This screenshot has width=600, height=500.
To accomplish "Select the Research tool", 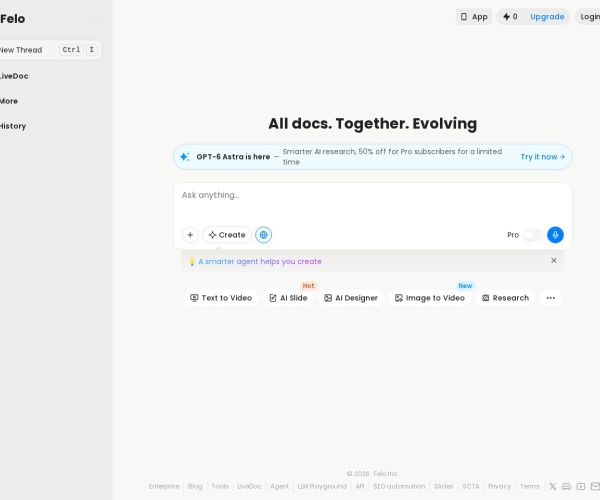I will (x=505, y=298).
